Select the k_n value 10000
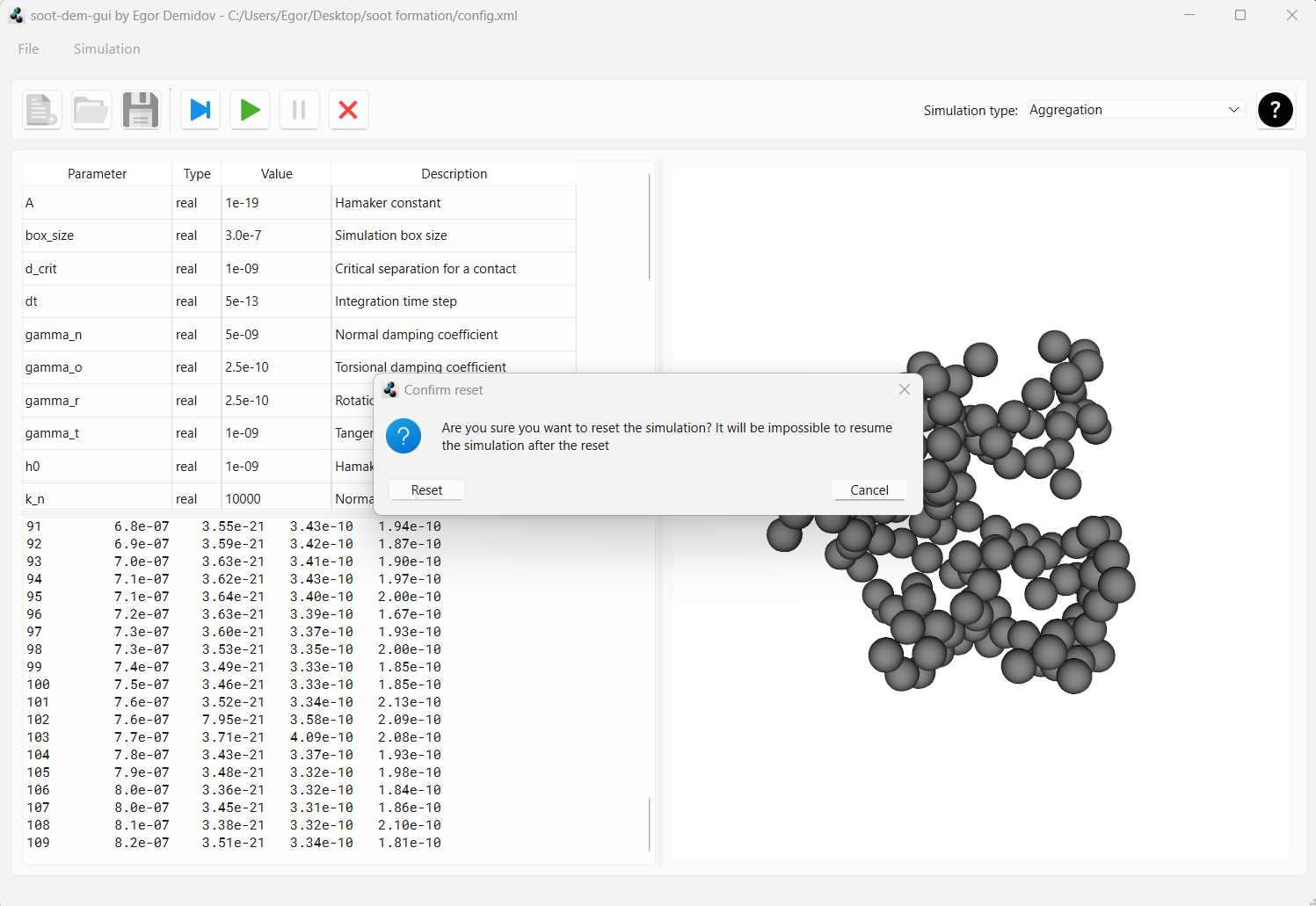This screenshot has width=1316, height=906. (x=276, y=498)
